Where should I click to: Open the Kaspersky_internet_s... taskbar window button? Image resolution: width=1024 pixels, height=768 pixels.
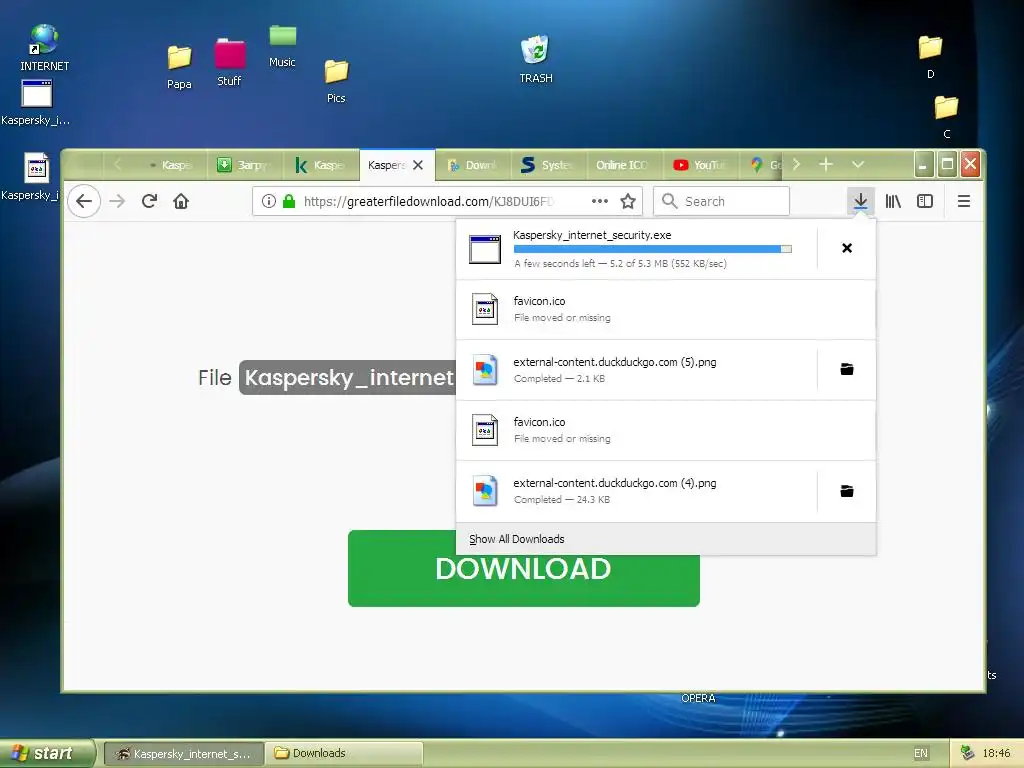click(x=184, y=754)
